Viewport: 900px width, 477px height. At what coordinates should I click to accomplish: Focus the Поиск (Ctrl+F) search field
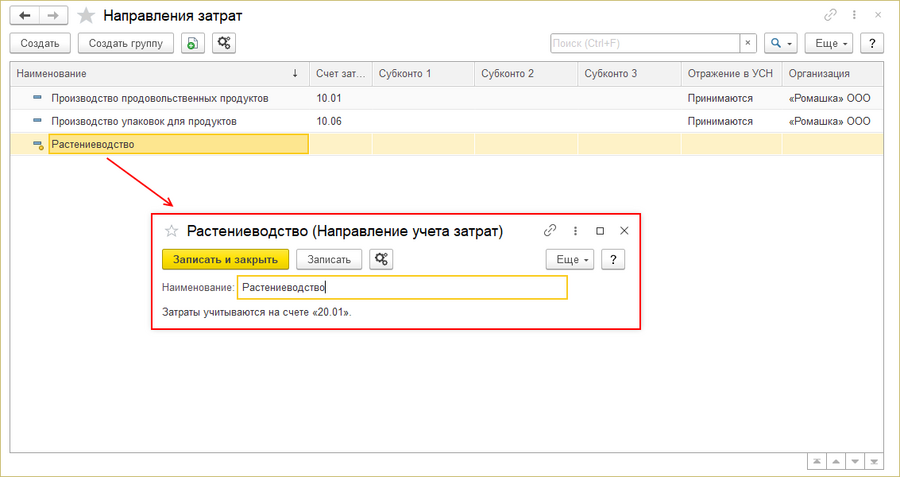pos(645,43)
